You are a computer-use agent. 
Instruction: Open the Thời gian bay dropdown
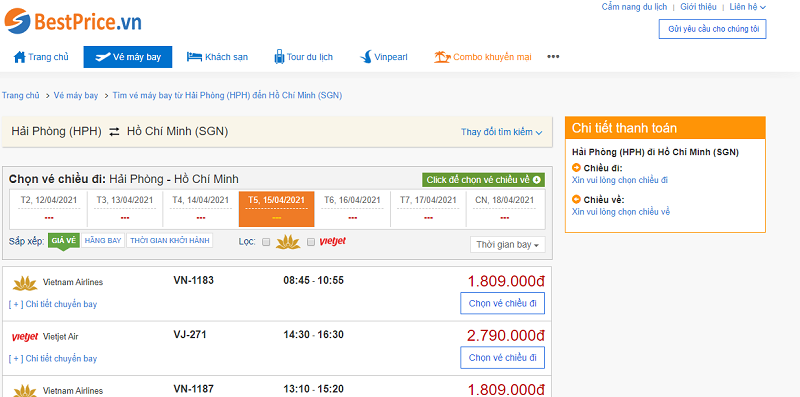click(508, 245)
